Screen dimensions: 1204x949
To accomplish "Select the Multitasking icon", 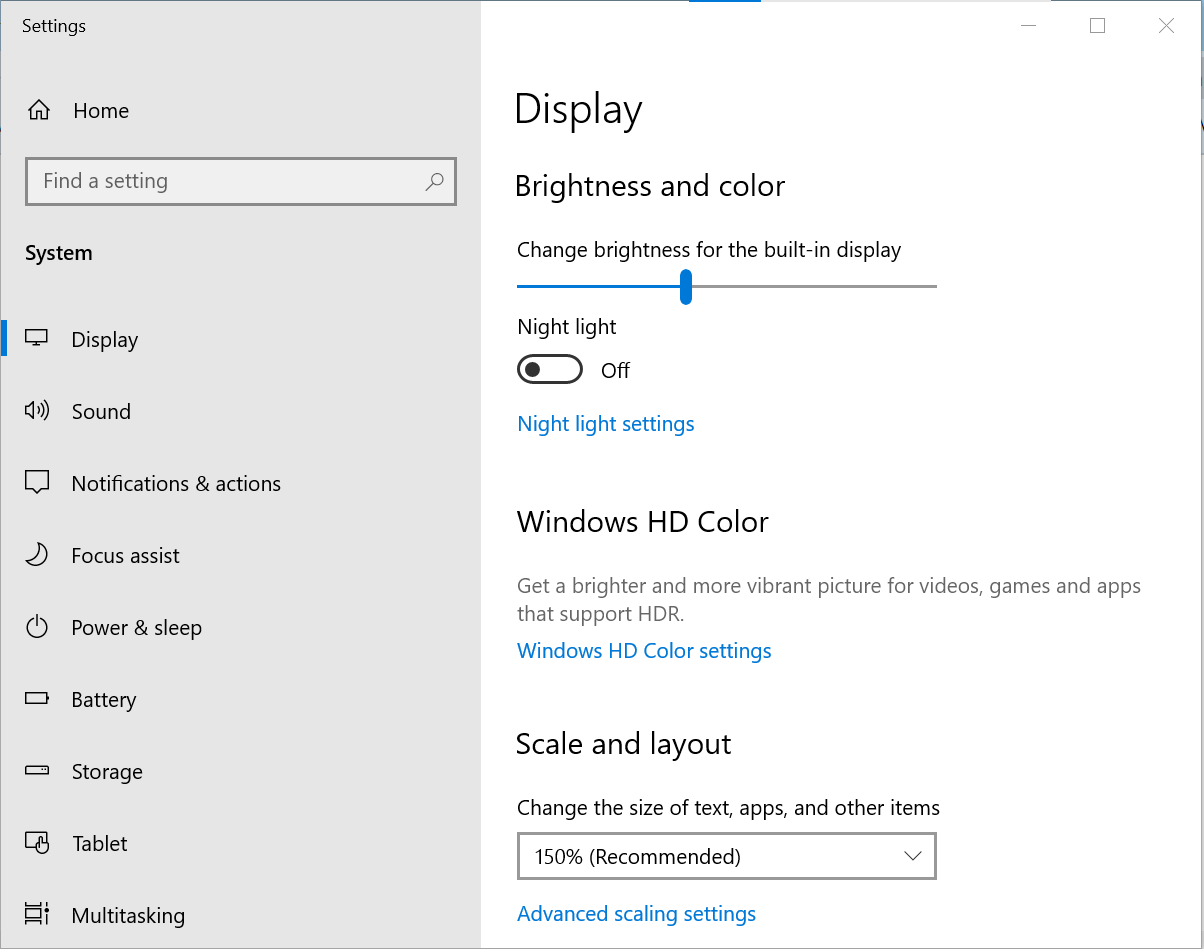I will point(36,915).
